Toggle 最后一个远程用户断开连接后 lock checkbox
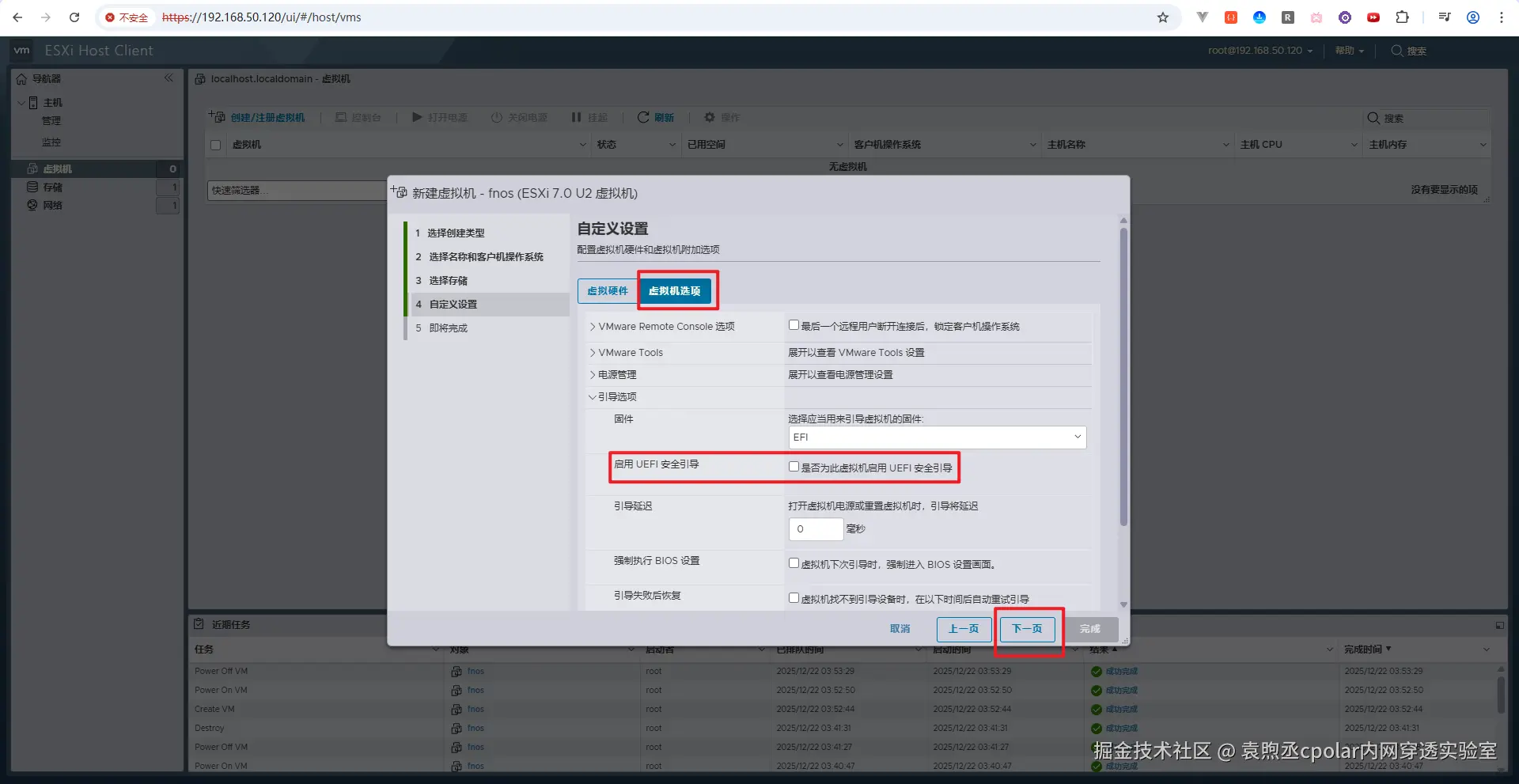The width and height of the screenshot is (1519, 784). pos(794,325)
